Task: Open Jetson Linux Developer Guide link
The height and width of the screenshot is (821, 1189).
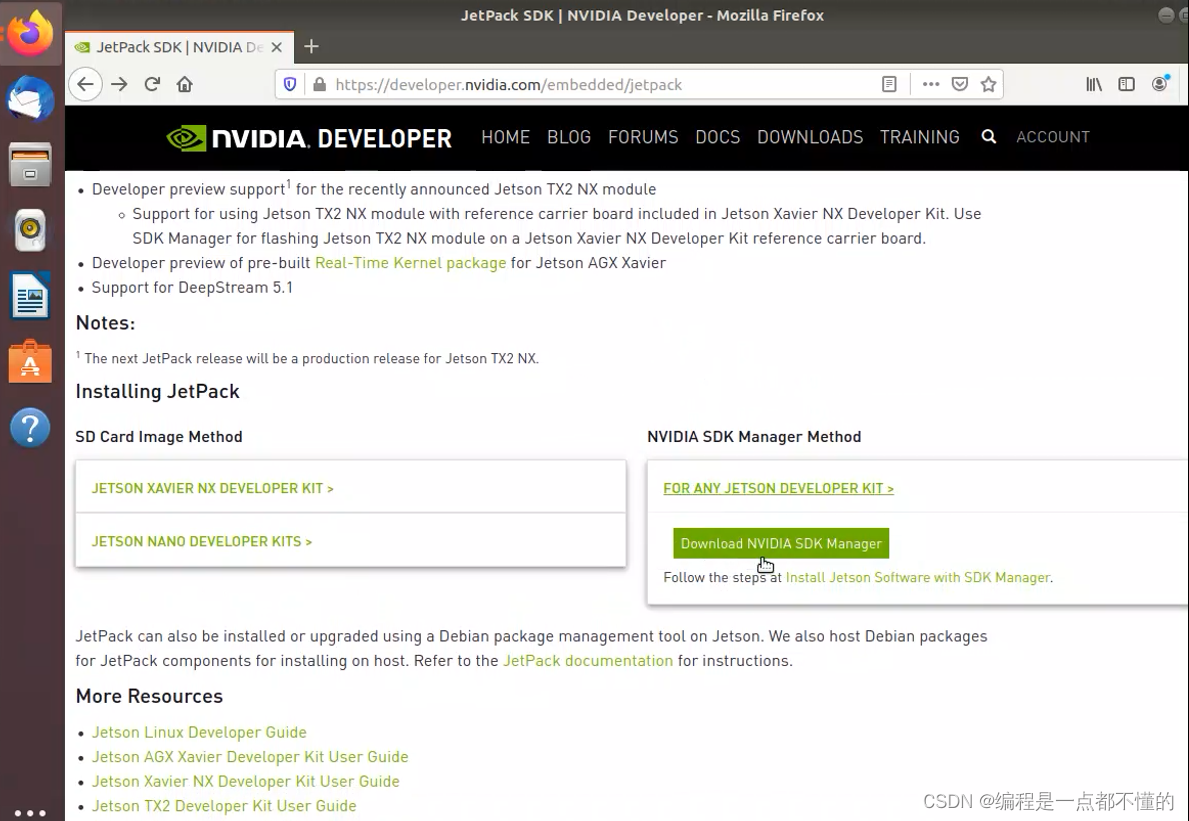Action: pyautogui.click(x=199, y=732)
